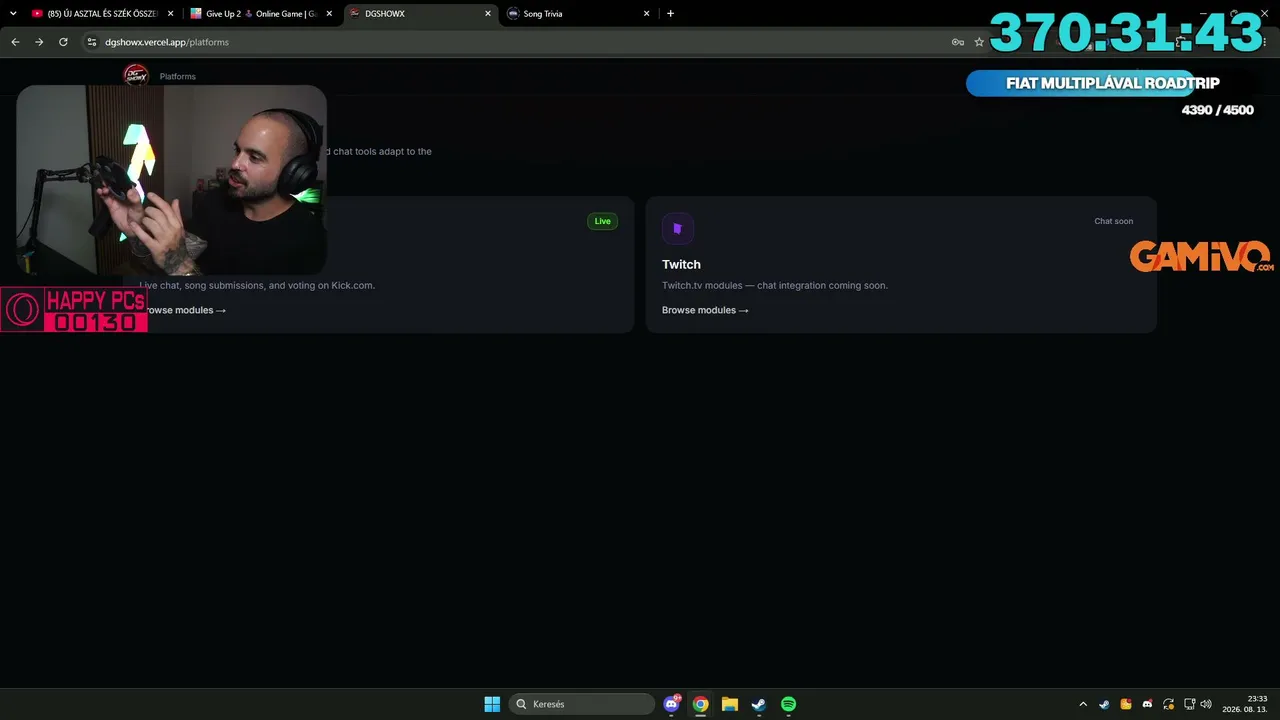The image size is (1280, 720).
Task: Open the Windows Start menu
Action: (492, 704)
